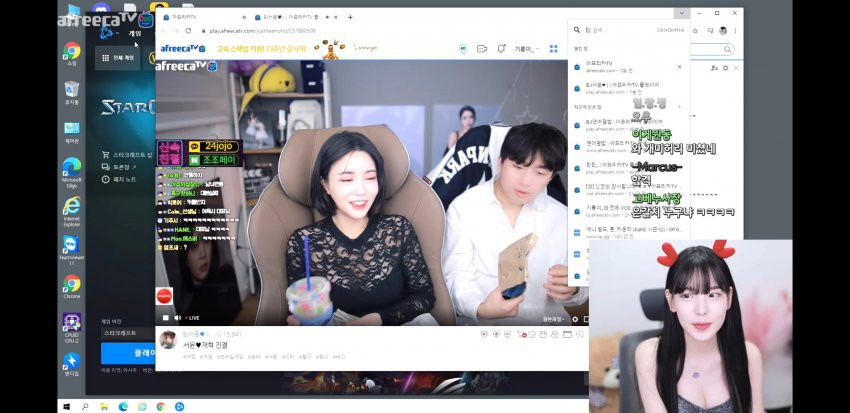The height and width of the screenshot is (413, 850).
Task: Select the BJ서윤 player entry in tab search list
Action: (629, 88)
